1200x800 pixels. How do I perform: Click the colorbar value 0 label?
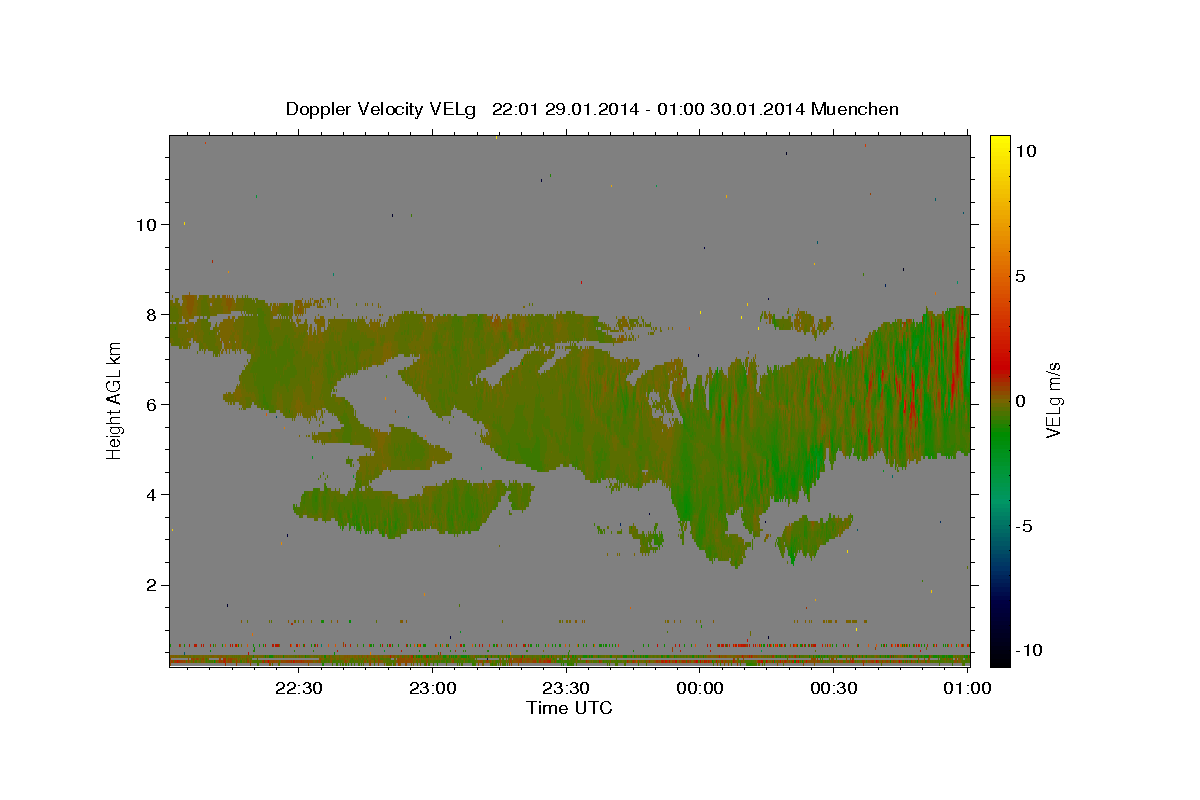pos(1020,401)
